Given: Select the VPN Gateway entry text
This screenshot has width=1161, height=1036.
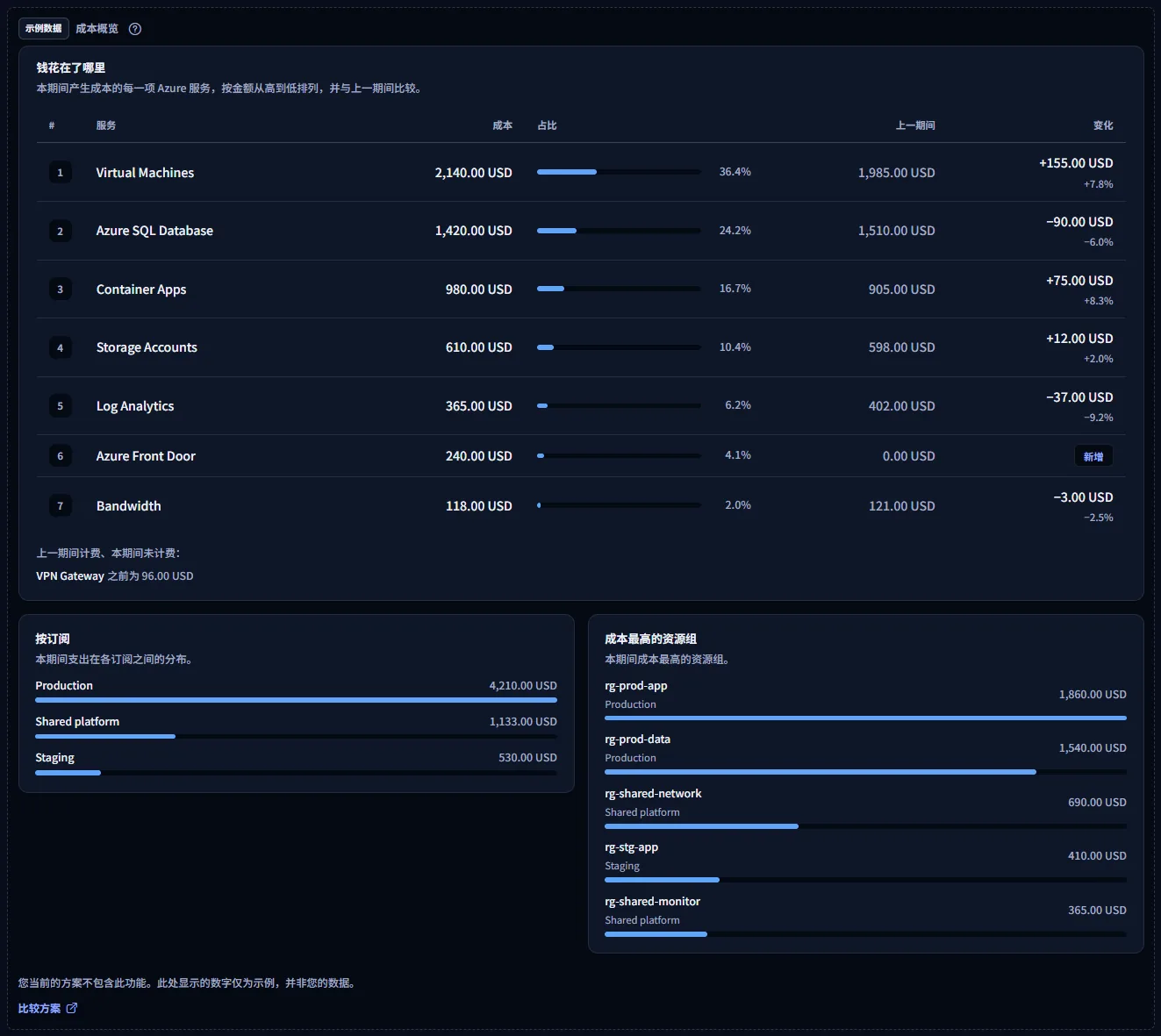Looking at the screenshot, I should pos(115,576).
